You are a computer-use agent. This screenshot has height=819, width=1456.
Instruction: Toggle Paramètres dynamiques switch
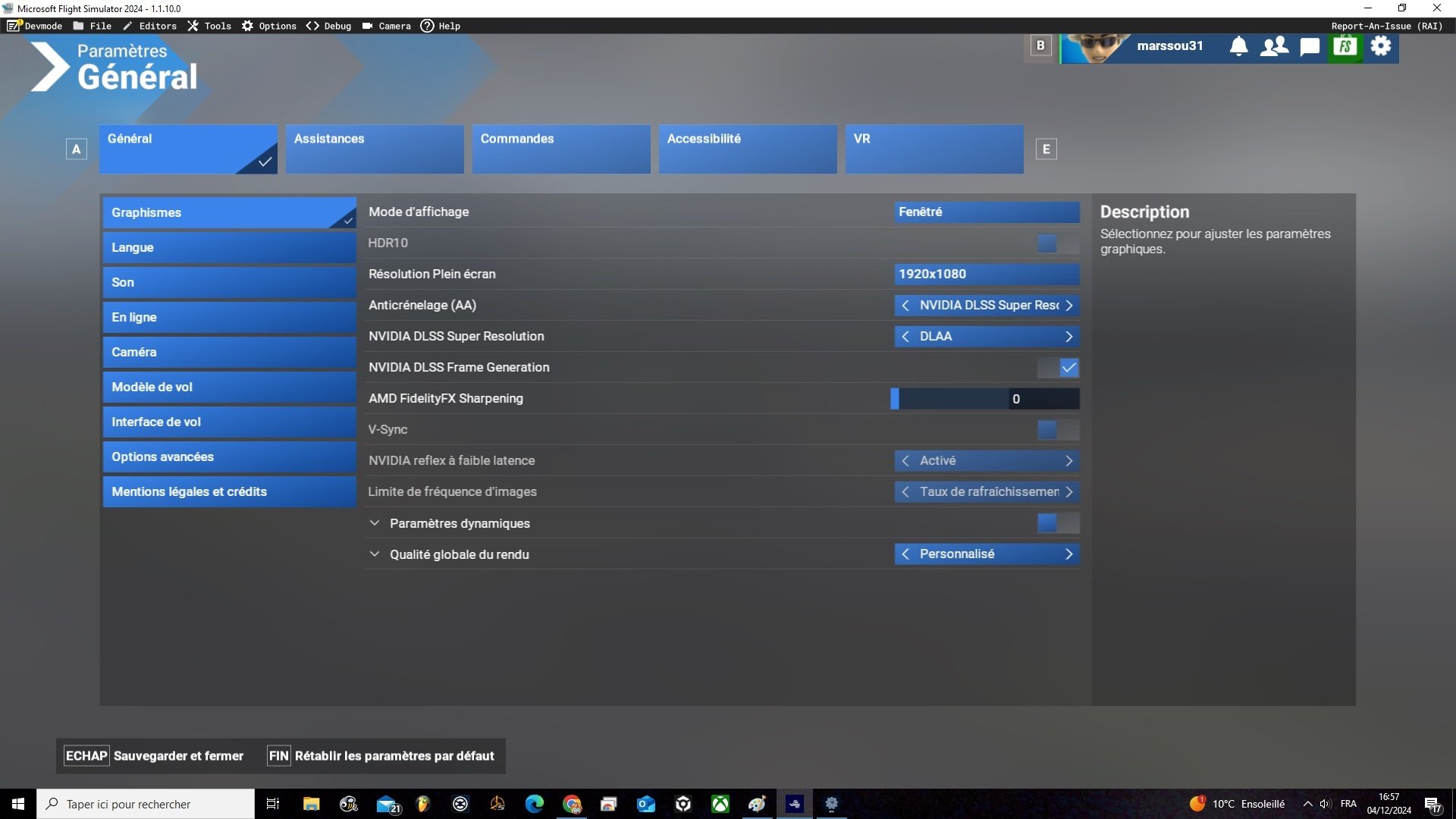[x=1058, y=523]
